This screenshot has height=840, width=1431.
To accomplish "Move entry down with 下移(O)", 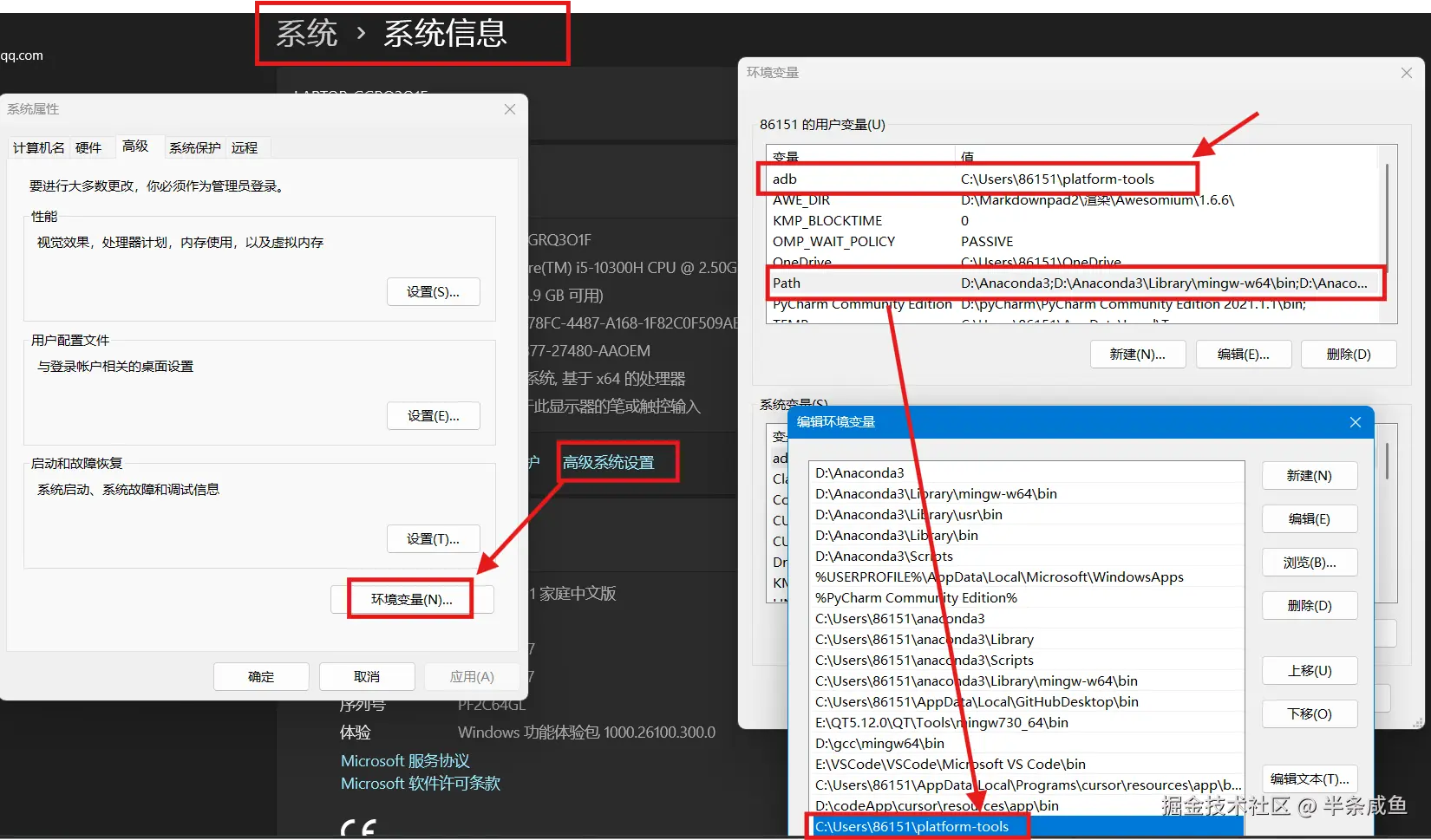I will (x=1310, y=713).
